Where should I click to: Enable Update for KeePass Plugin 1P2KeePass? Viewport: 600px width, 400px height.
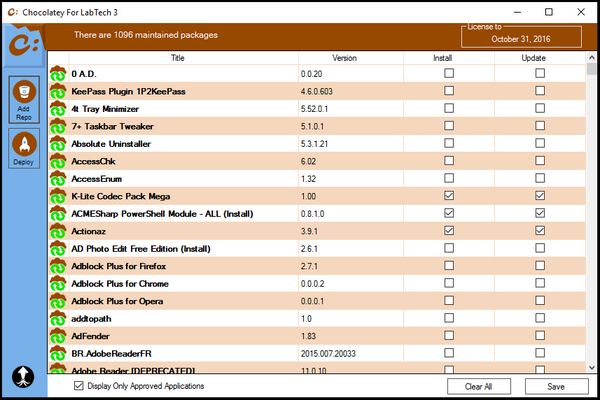540,91
